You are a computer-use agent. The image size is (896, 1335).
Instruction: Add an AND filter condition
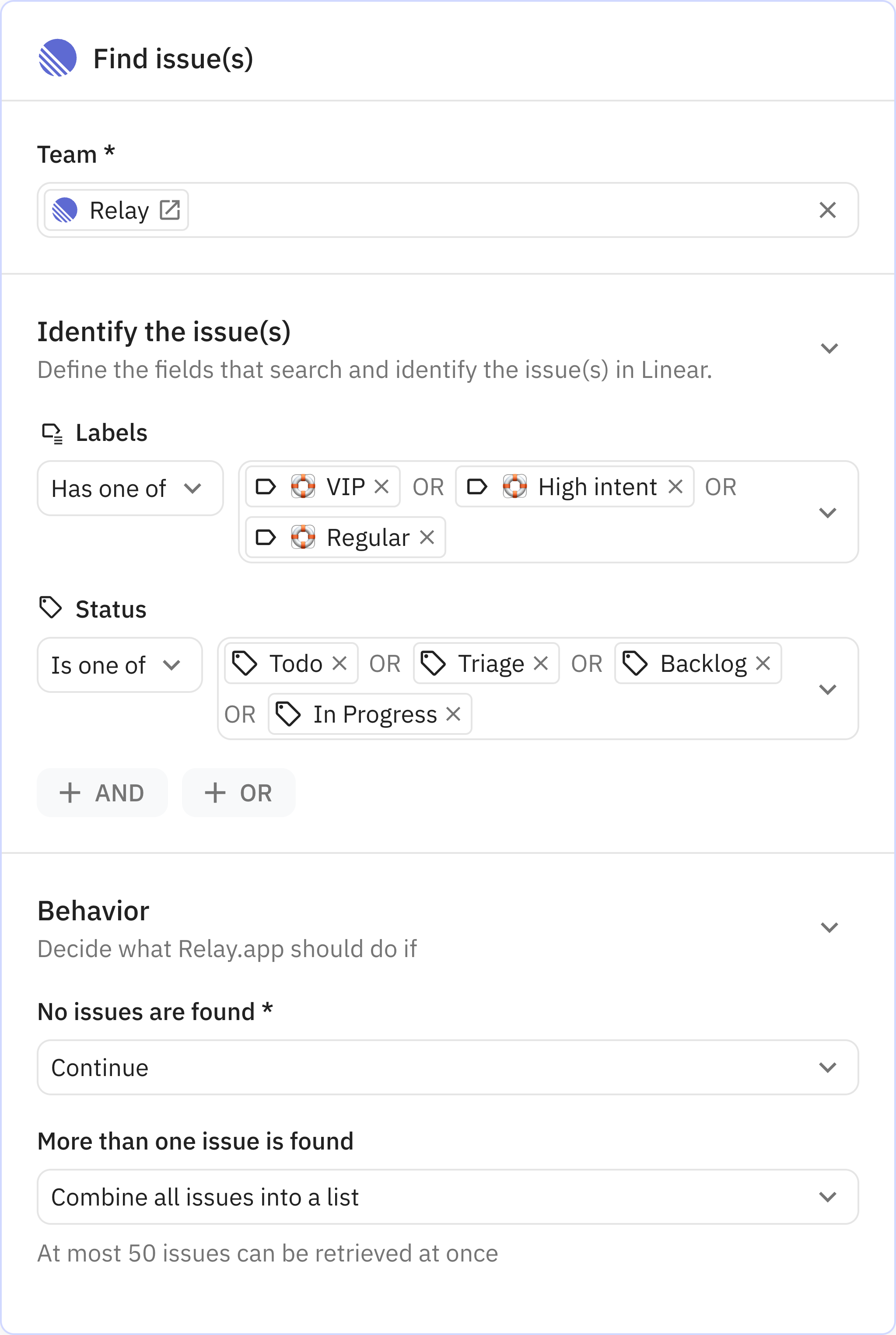point(102,793)
